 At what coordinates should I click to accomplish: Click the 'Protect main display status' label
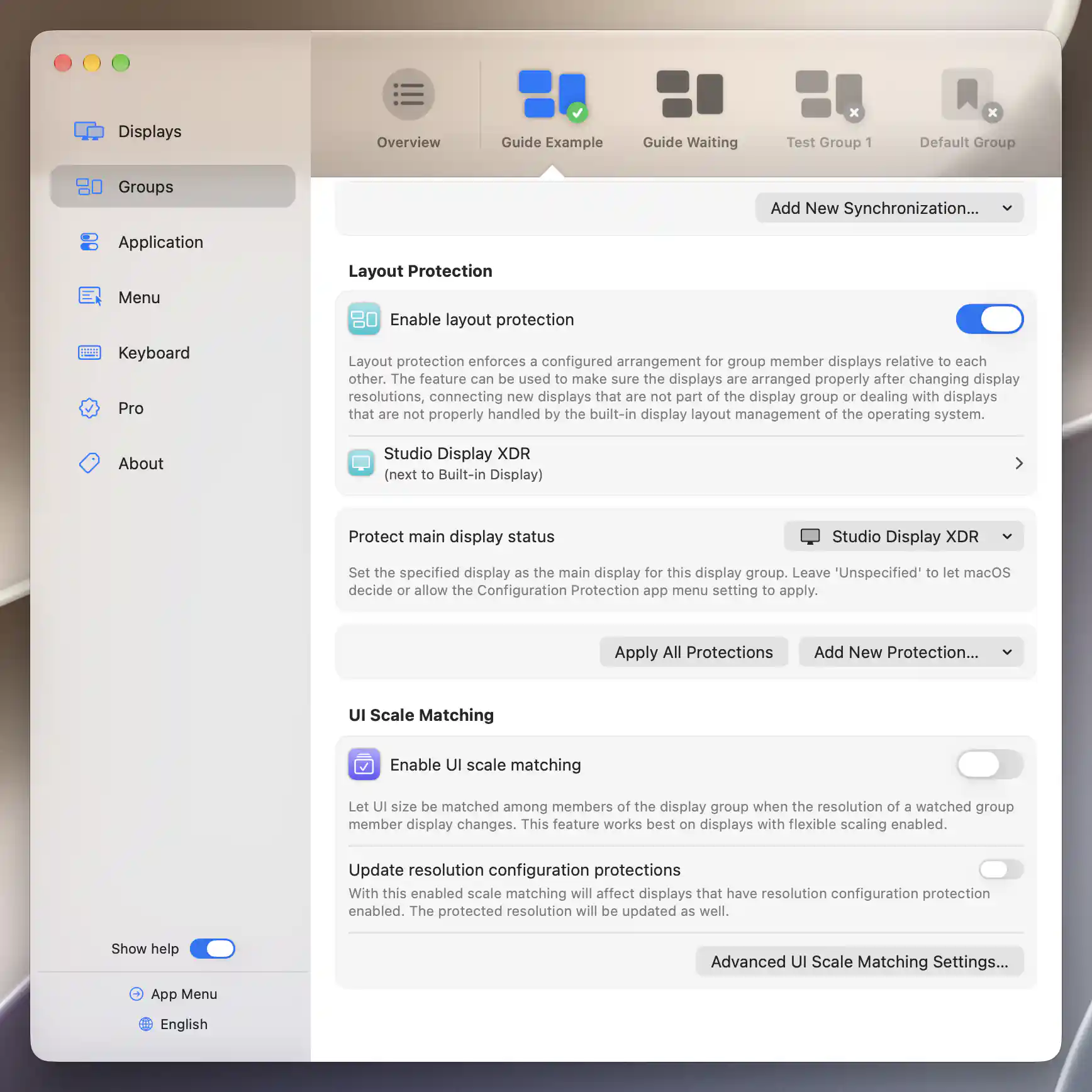[451, 537]
